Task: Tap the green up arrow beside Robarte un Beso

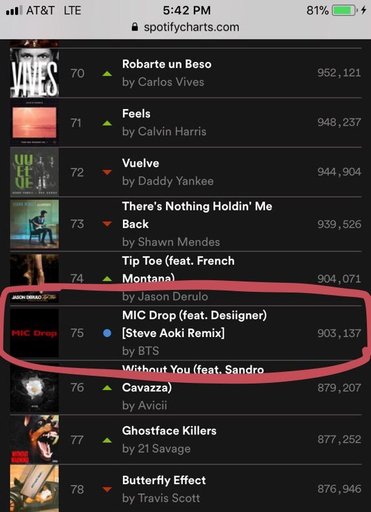Action: click(x=107, y=73)
